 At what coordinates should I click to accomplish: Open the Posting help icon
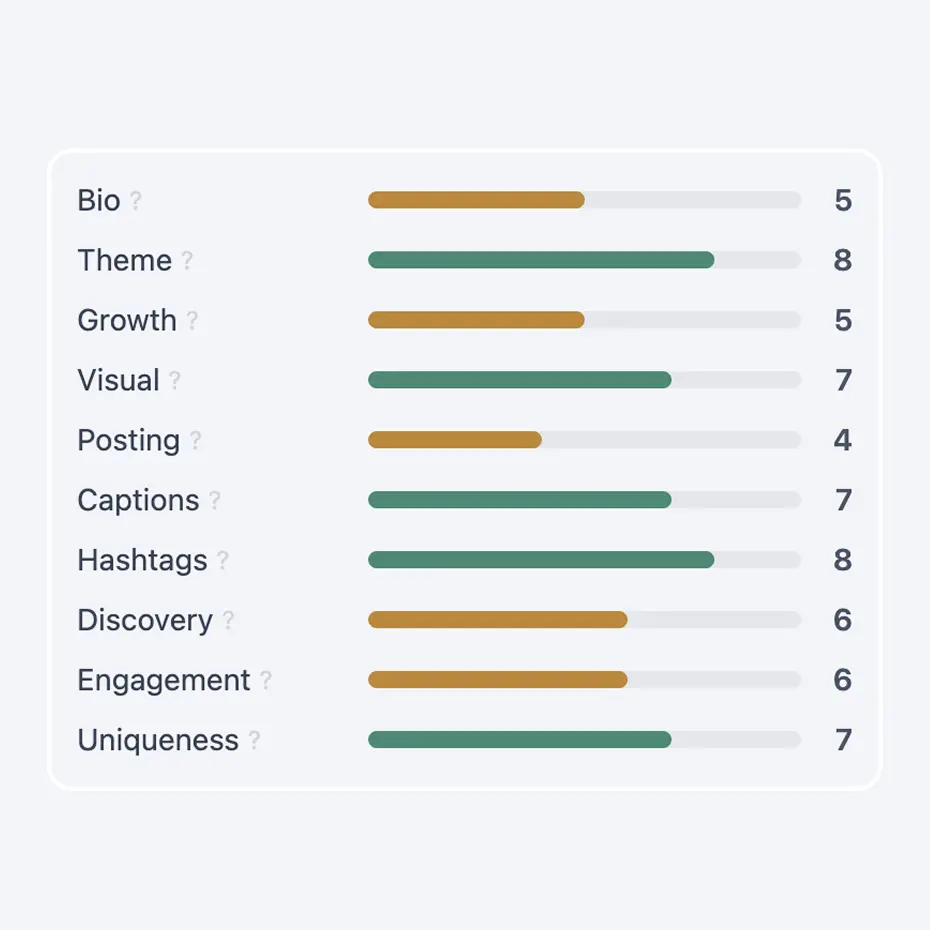[194, 442]
